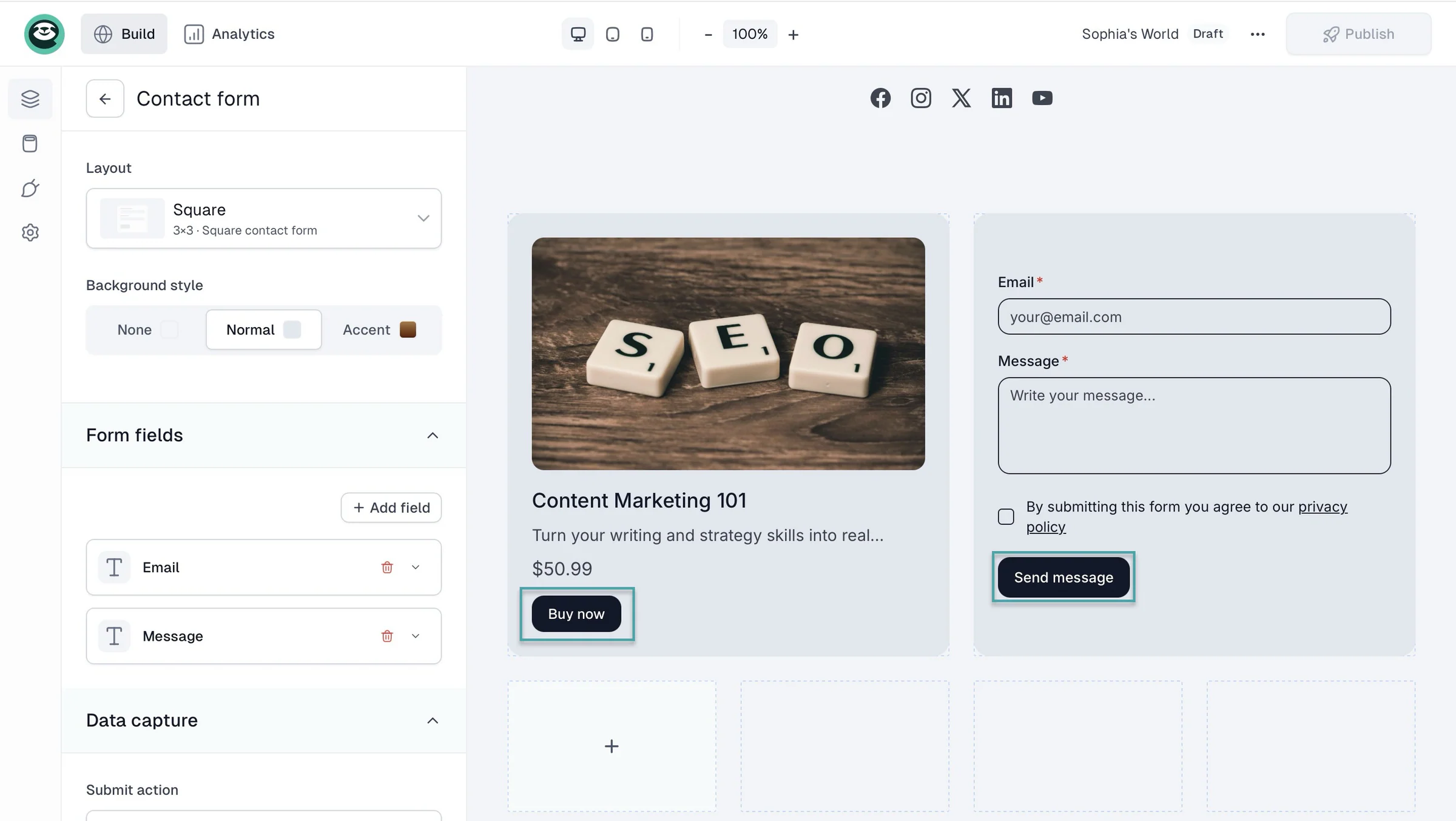The image size is (1456, 821).
Task: Zoom in with the plus button
Action: pos(794,35)
